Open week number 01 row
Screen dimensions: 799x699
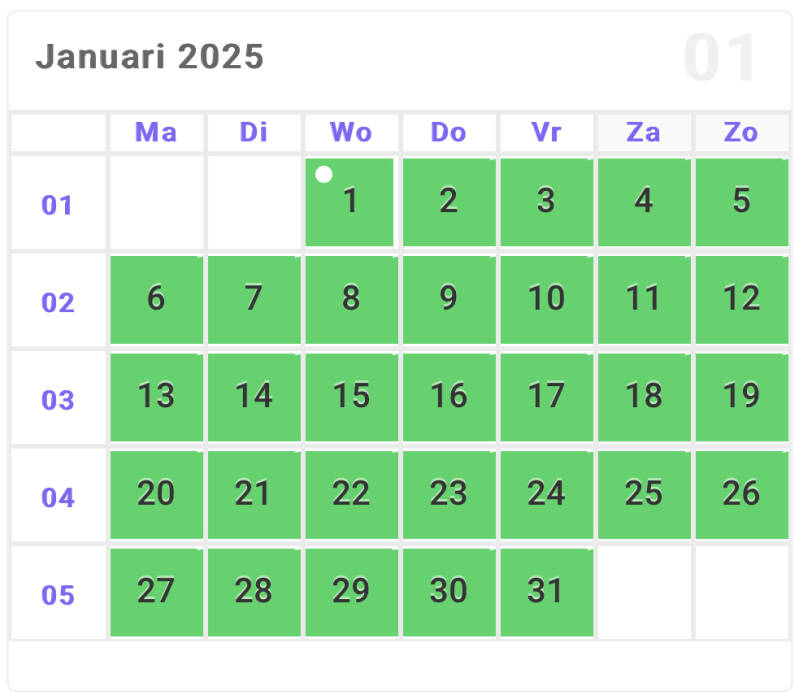(58, 206)
